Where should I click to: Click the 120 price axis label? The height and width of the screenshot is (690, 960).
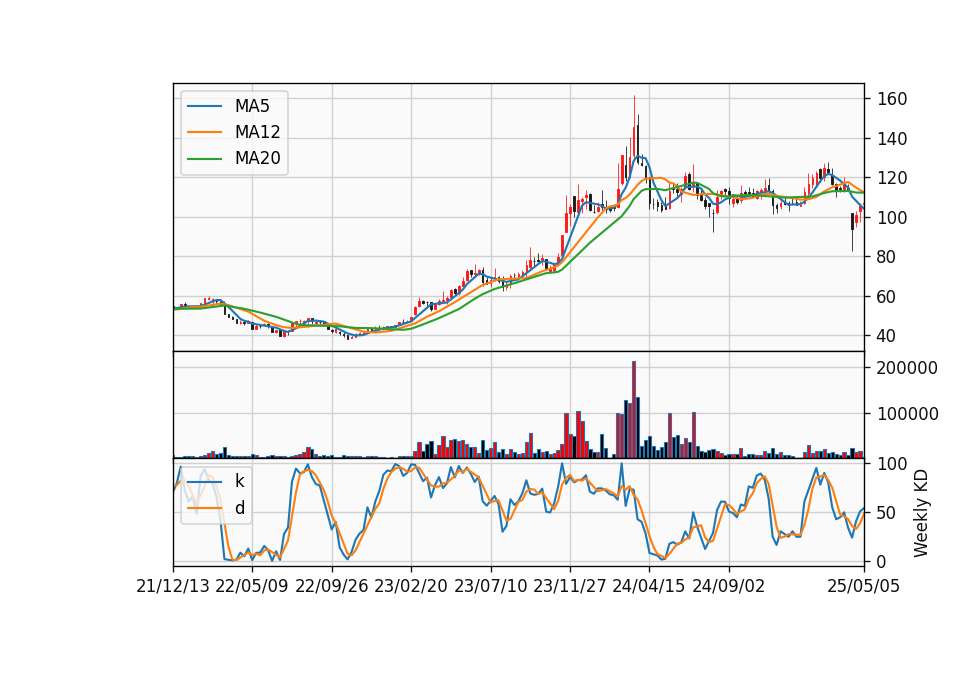tap(892, 178)
